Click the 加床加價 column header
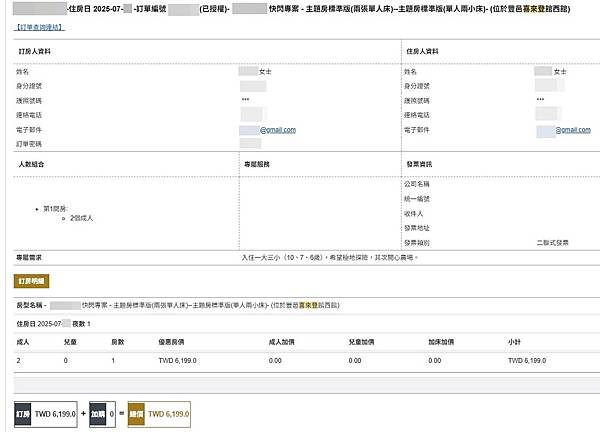Image resolution: width=600 pixels, height=432 pixels. 441,342
